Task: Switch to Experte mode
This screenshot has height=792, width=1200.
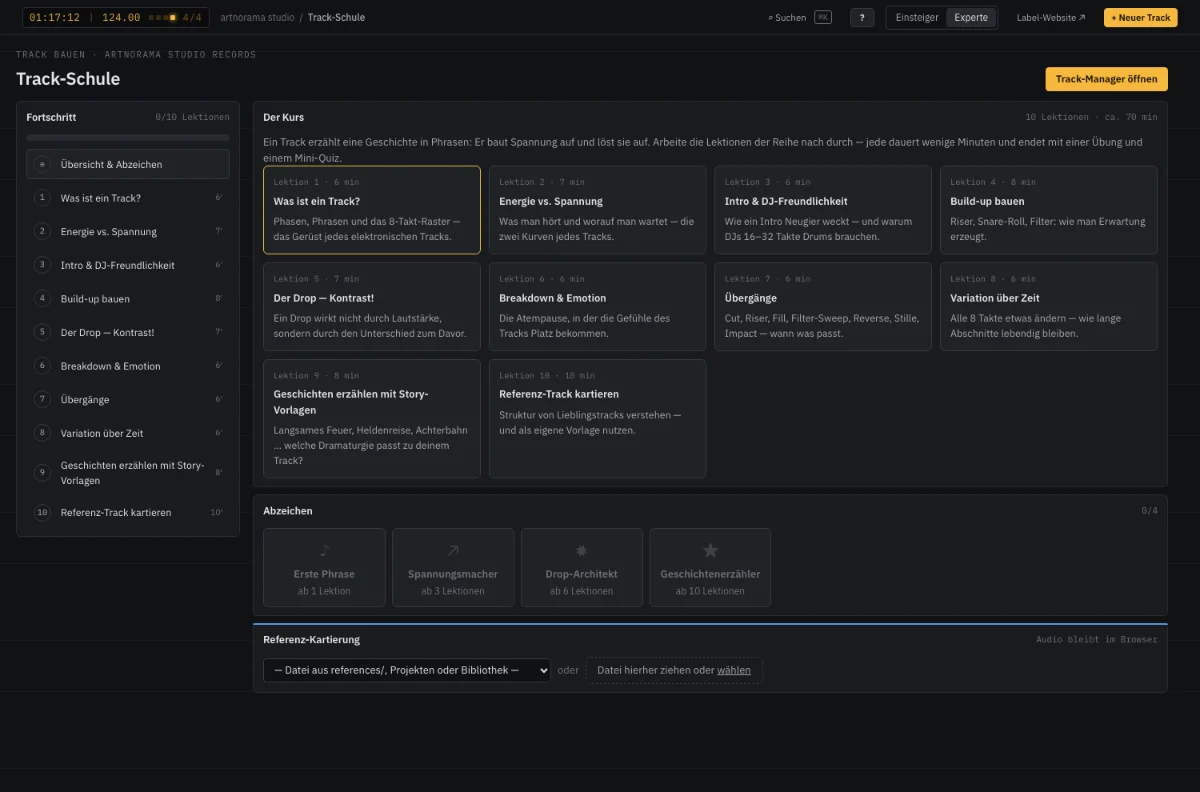Action: (x=971, y=17)
